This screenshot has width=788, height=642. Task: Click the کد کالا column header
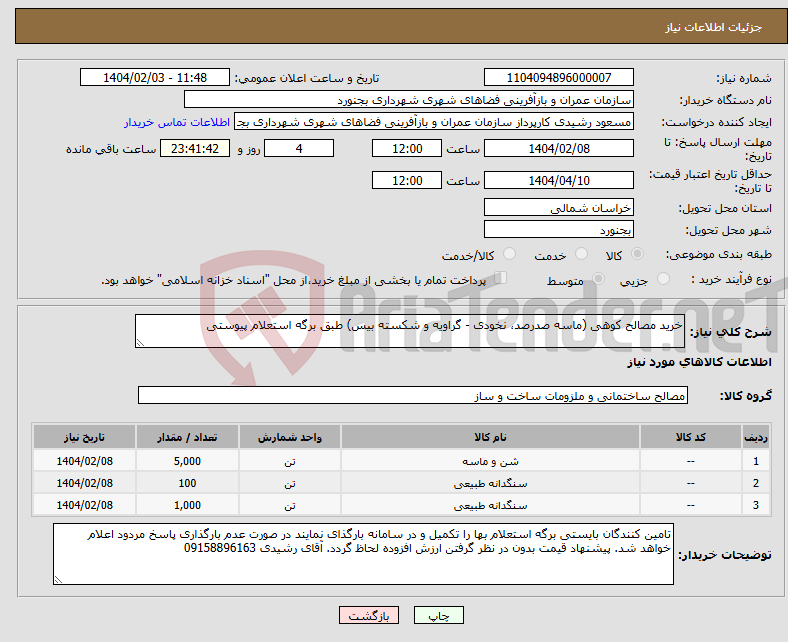691,437
